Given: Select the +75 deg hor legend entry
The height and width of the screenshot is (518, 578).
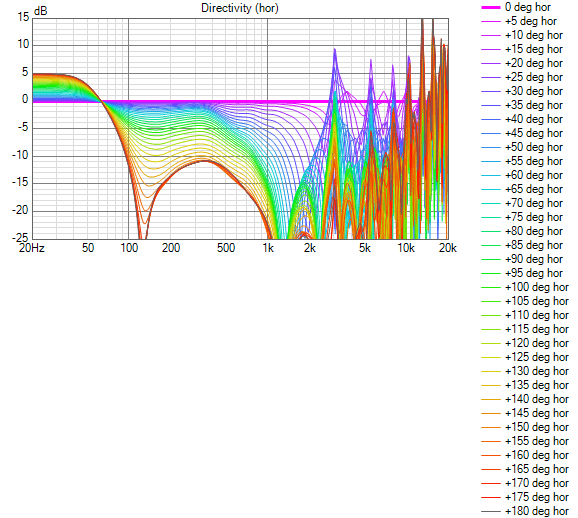Looking at the screenshot, I should (522, 217).
